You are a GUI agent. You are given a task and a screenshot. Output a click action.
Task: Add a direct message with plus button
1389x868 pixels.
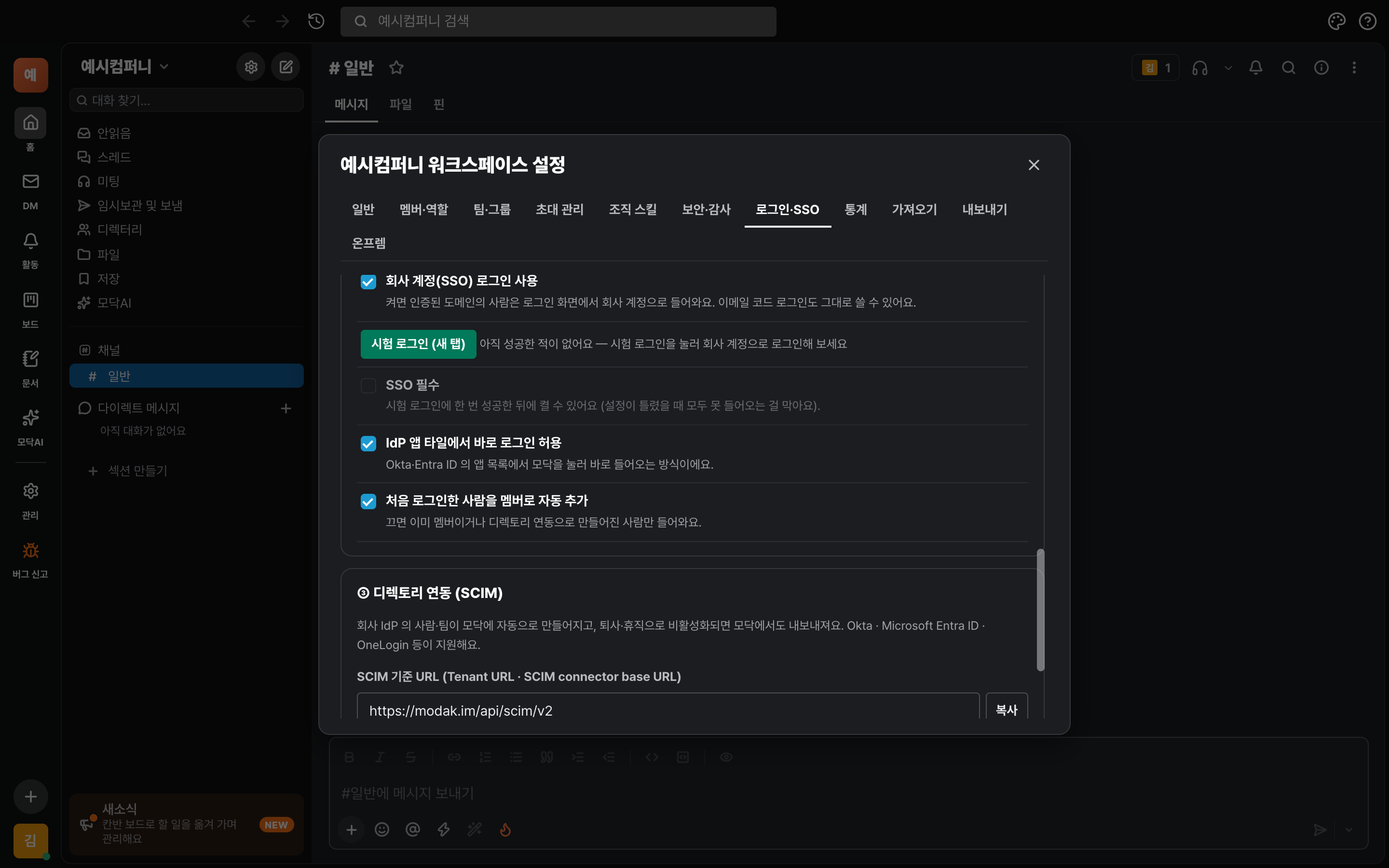tap(286, 408)
